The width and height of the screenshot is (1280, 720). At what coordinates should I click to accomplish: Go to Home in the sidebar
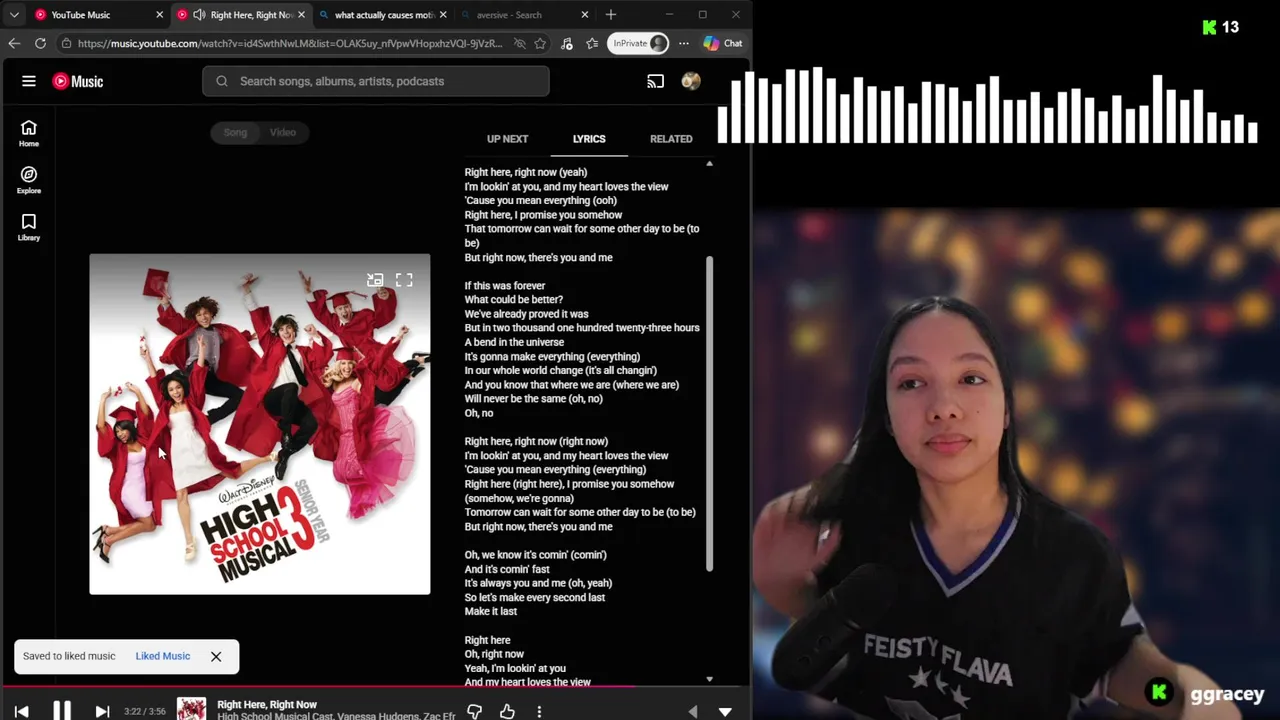coord(29,133)
